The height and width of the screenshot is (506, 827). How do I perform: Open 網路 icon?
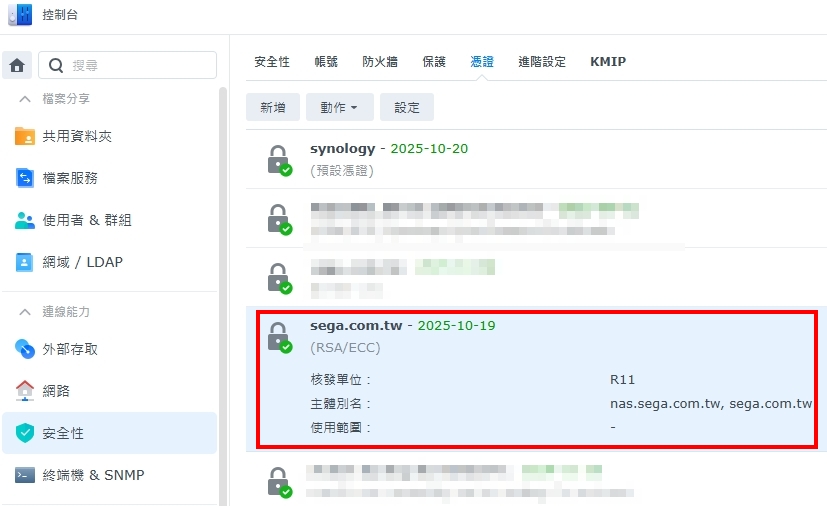point(25,390)
